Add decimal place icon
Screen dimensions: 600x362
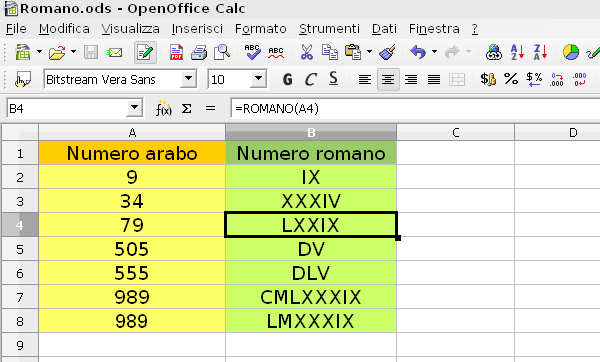(x=556, y=80)
